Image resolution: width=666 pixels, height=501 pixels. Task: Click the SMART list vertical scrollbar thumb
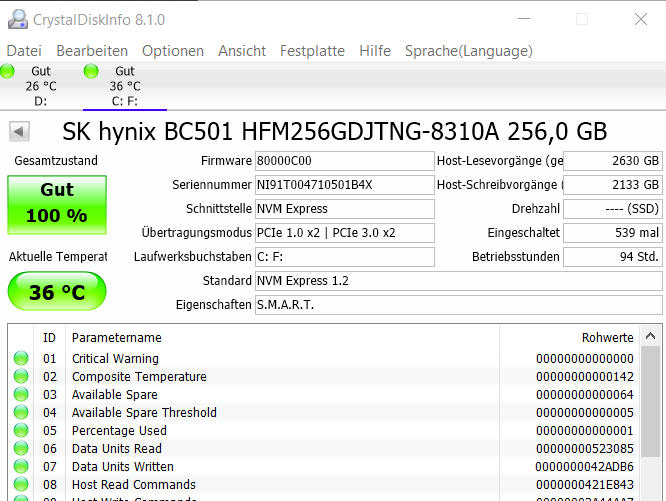pyautogui.click(x=650, y=402)
